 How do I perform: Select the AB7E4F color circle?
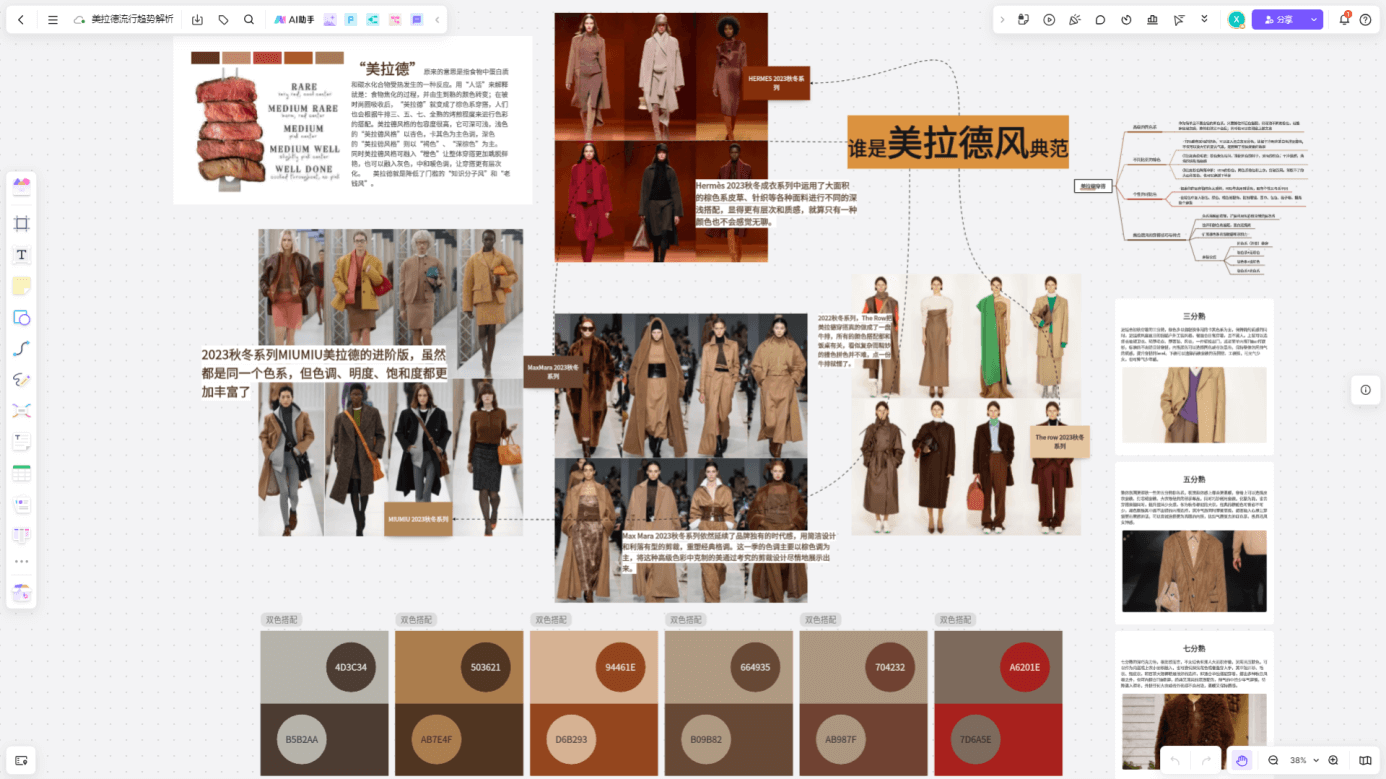point(437,740)
